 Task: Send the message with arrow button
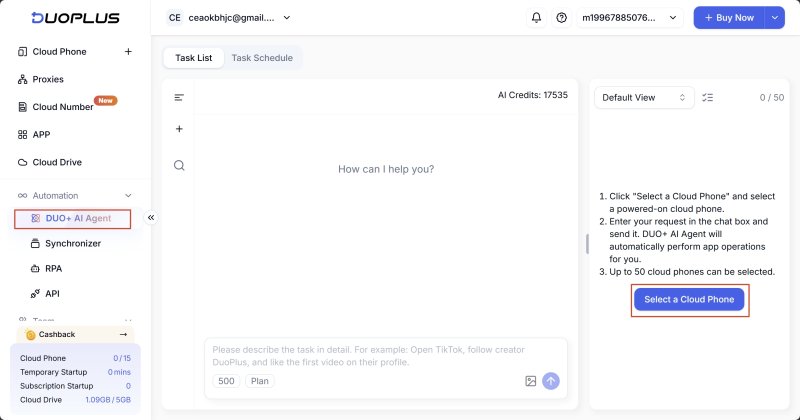pos(551,381)
